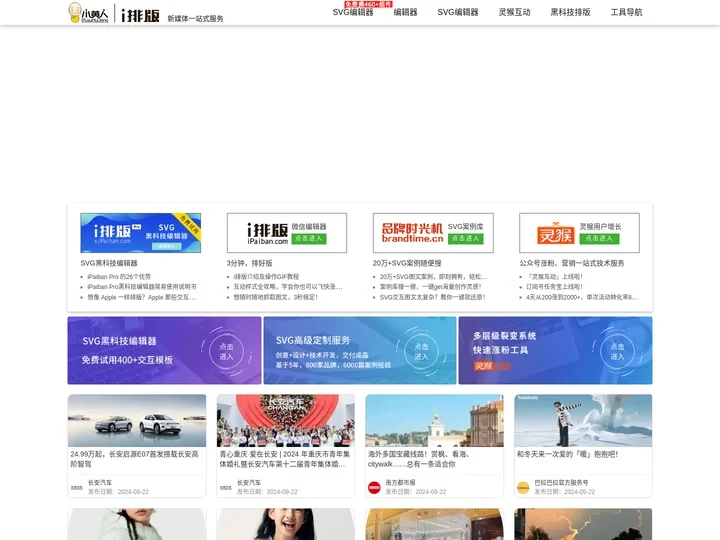Screen dimensions: 720x540
Task: Open link 想像 Apple 一样排版？
Action: (x=141, y=297)
